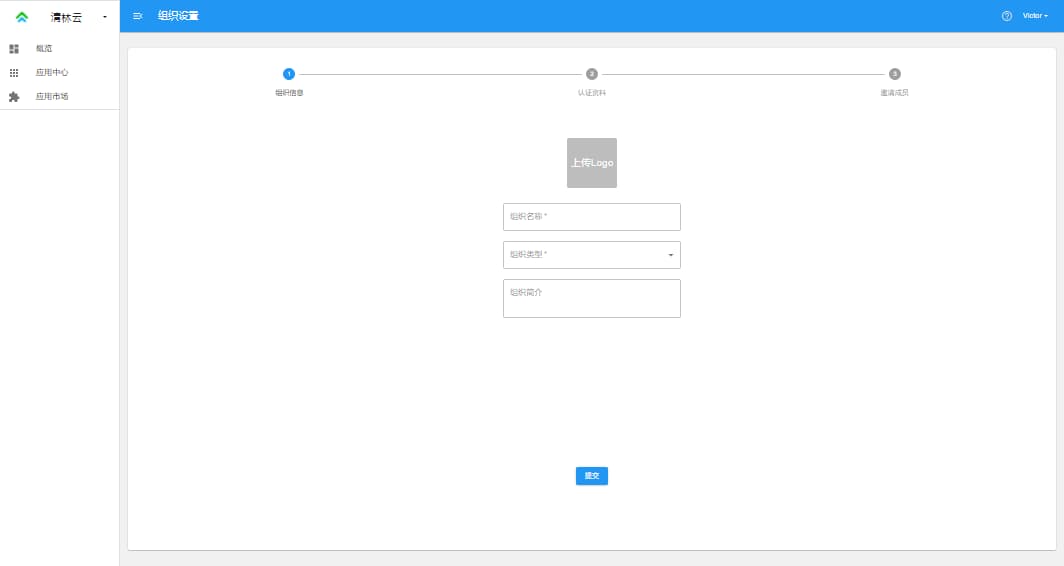The width and height of the screenshot is (1064, 566).
Task: Focus the 组织名称 input field
Action: click(x=592, y=217)
